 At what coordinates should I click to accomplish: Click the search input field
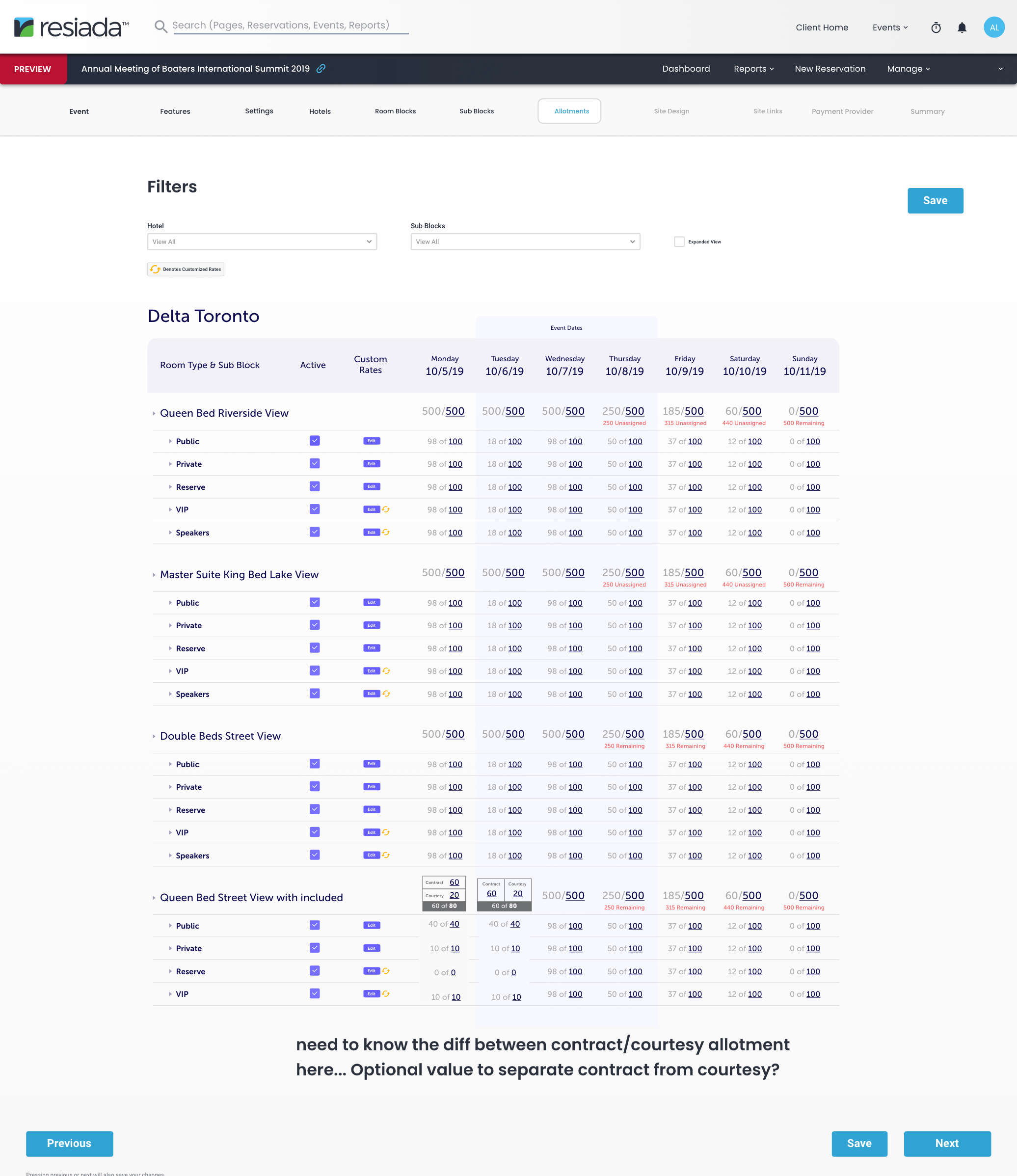pos(290,26)
